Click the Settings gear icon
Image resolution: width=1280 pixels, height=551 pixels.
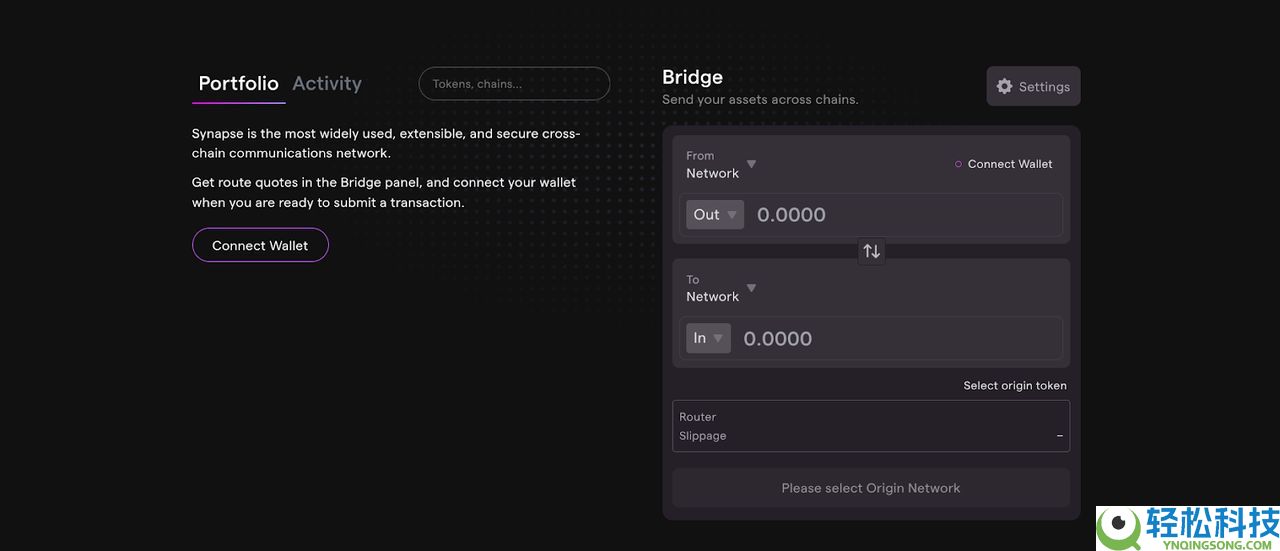(1005, 87)
